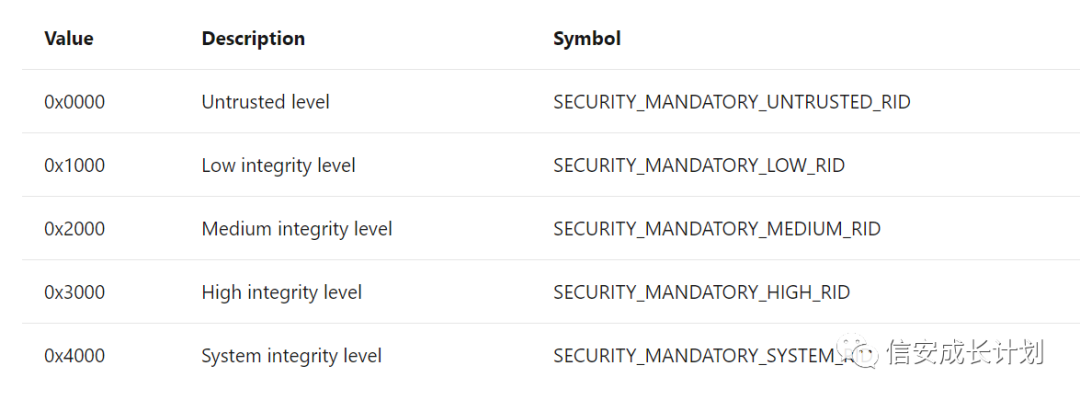The width and height of the screenshot is (1080, 400).
Task: Click the Value column header
Action: click(x=69, y=39)
